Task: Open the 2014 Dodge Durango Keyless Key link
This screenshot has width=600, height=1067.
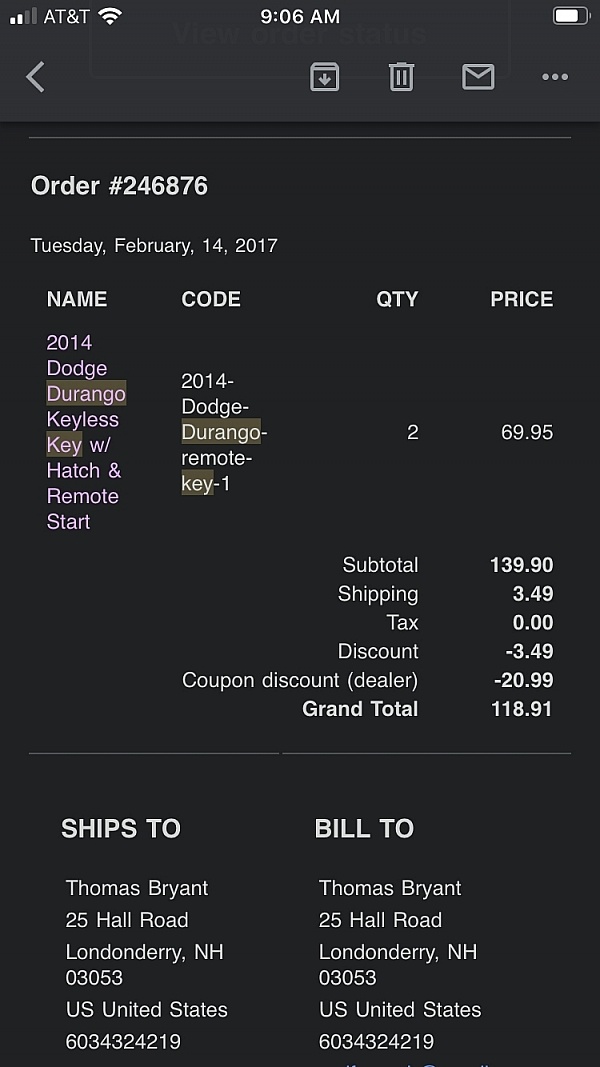Action: (x=84, y=432)
